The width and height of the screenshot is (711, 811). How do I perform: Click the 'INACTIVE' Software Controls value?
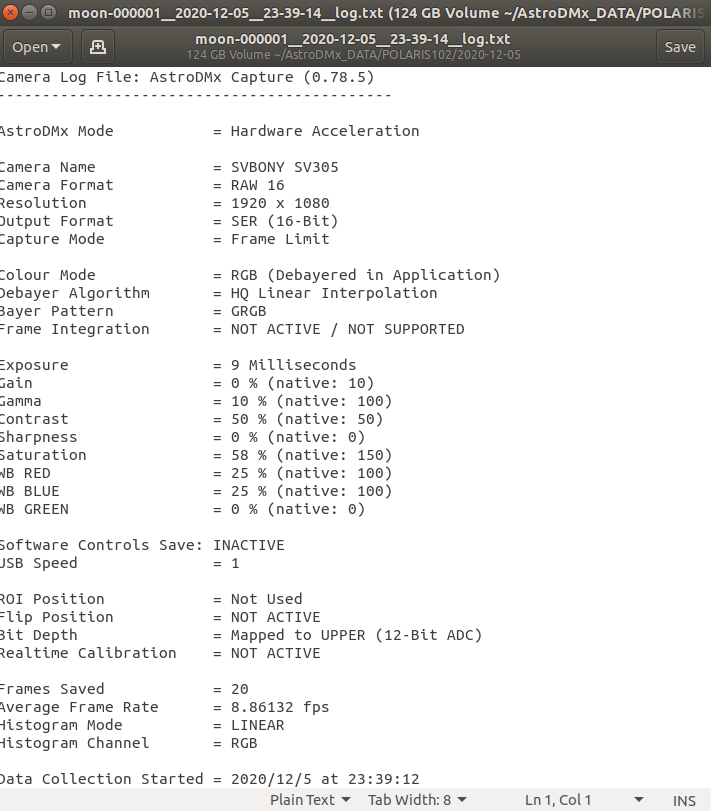click(x=249, y=545)
